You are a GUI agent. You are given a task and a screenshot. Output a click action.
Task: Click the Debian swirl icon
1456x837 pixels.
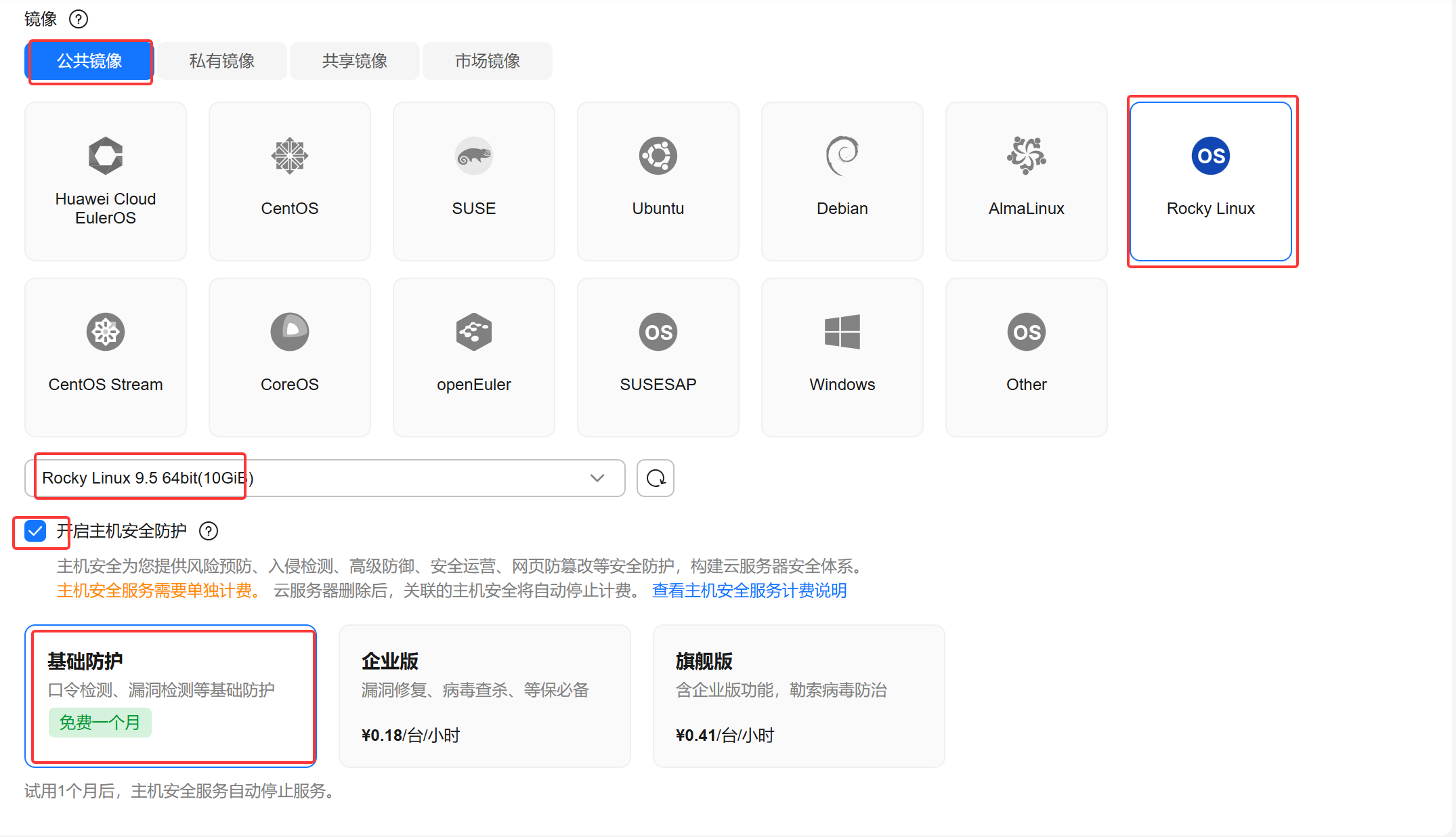point(842,156)
